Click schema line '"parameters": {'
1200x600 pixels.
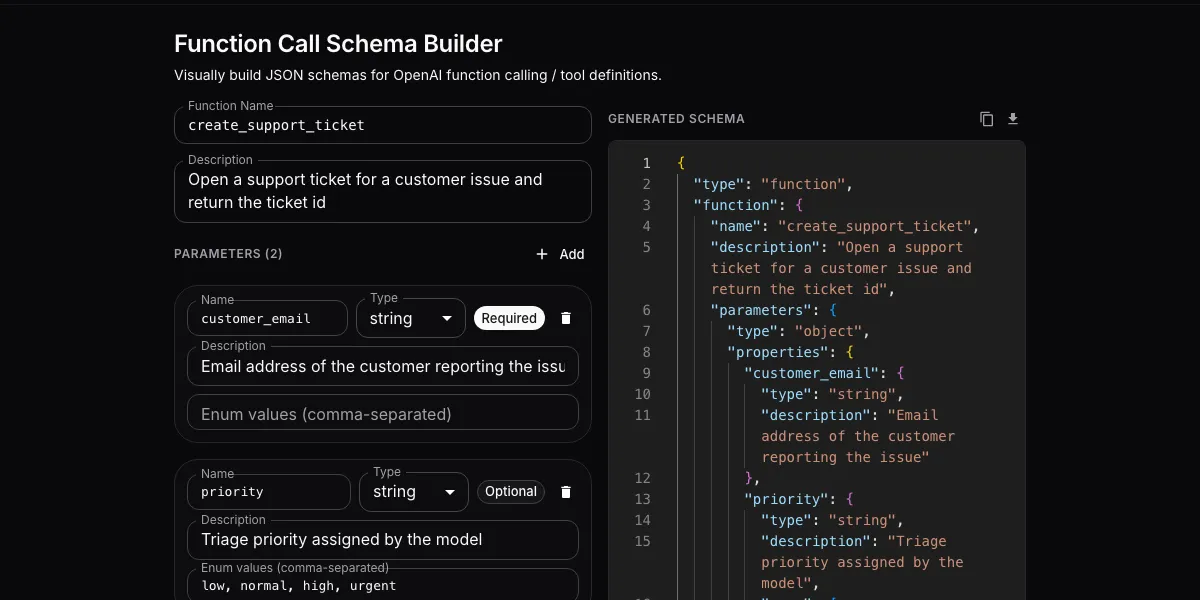pos(774,310)
